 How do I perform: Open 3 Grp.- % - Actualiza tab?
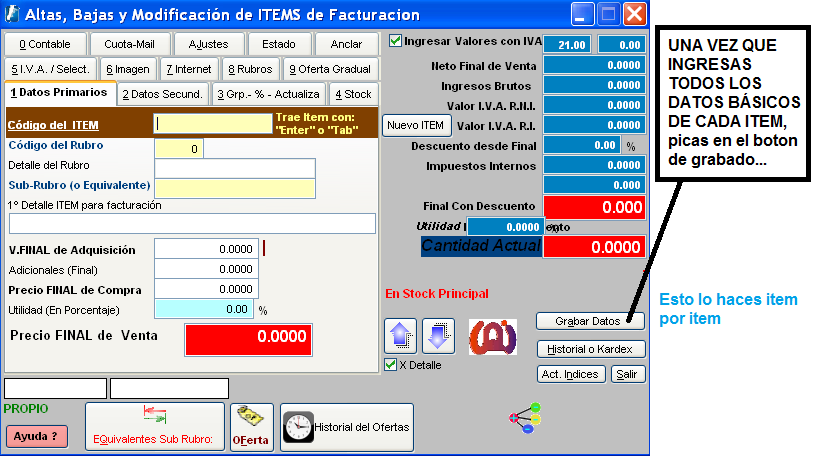pos(269,94)
